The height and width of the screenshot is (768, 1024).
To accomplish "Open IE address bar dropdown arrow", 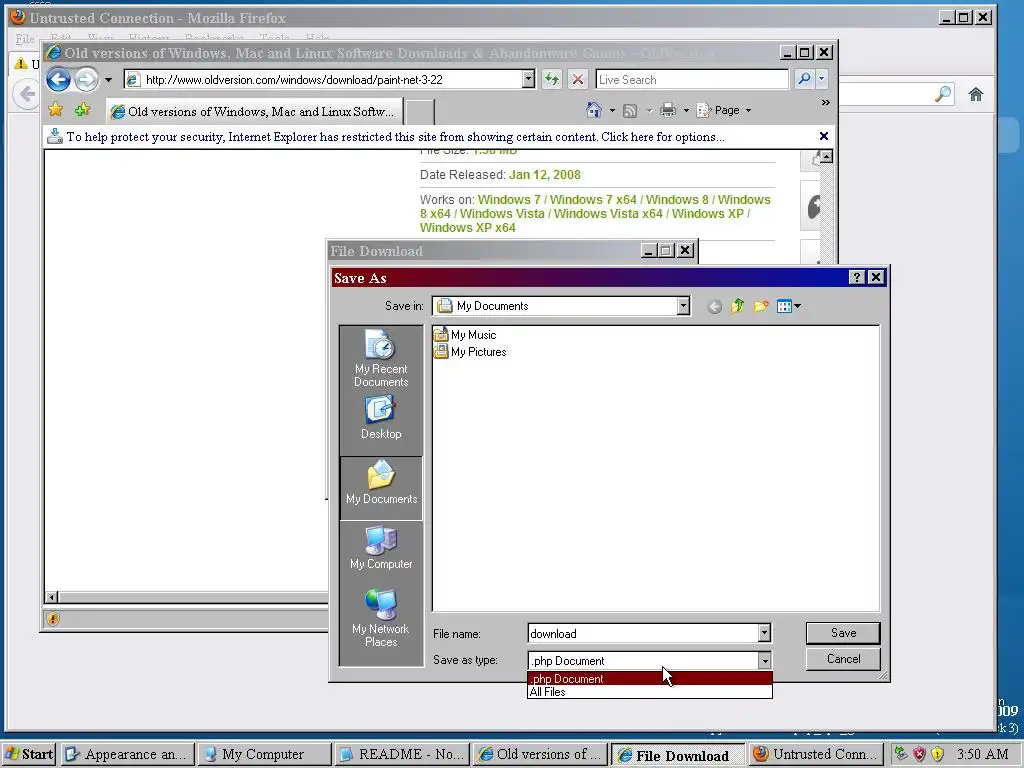I will pos(528,80).
